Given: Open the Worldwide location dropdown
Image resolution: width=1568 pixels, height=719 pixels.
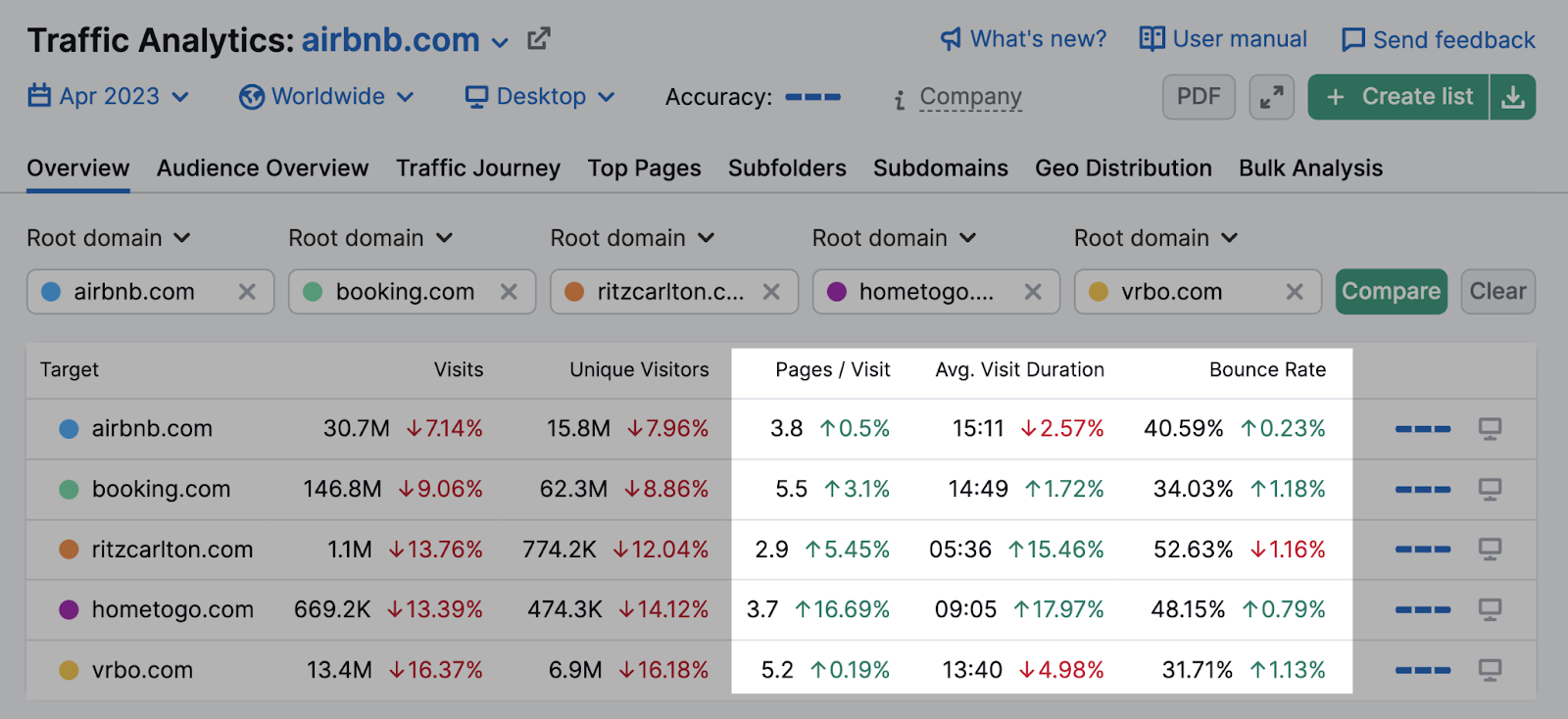Looking at the screenshot, I should tap(327, 97).
